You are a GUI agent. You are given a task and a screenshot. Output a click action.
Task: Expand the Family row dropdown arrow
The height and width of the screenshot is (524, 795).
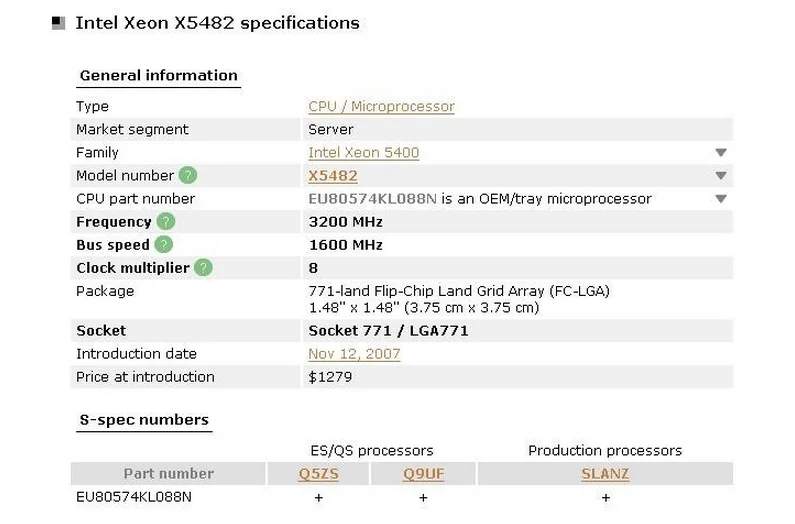(x=721, y=153)
